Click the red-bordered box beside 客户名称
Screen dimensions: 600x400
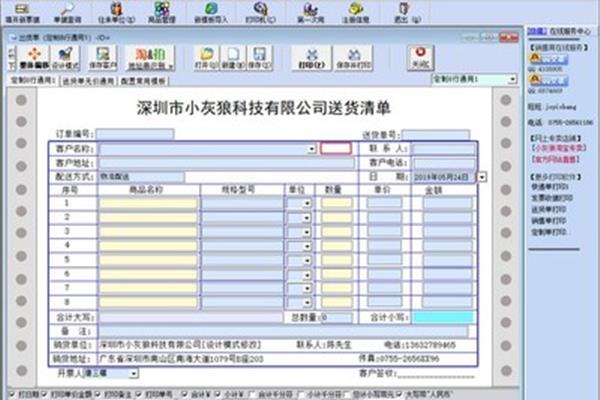pyautogui.click(x=336, y=149)
